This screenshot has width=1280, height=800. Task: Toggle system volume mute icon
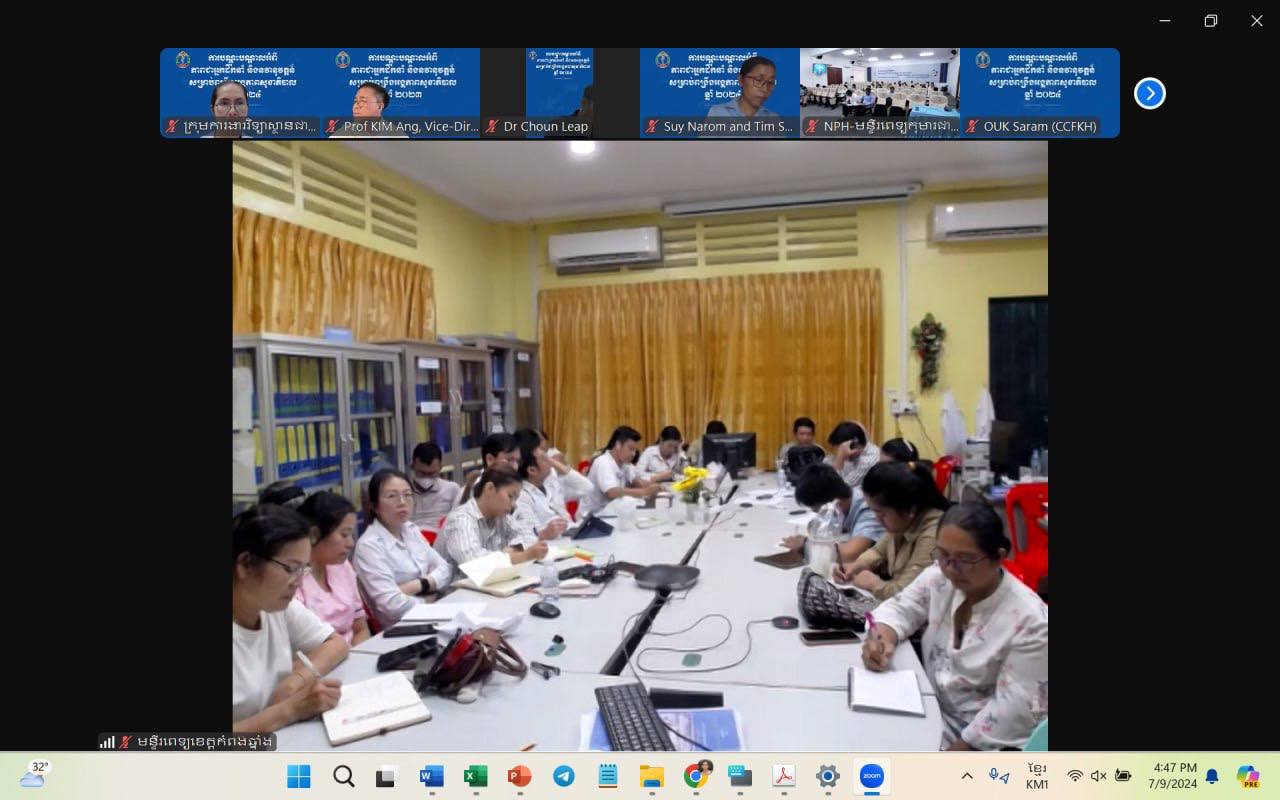(x=1099, y=776)
